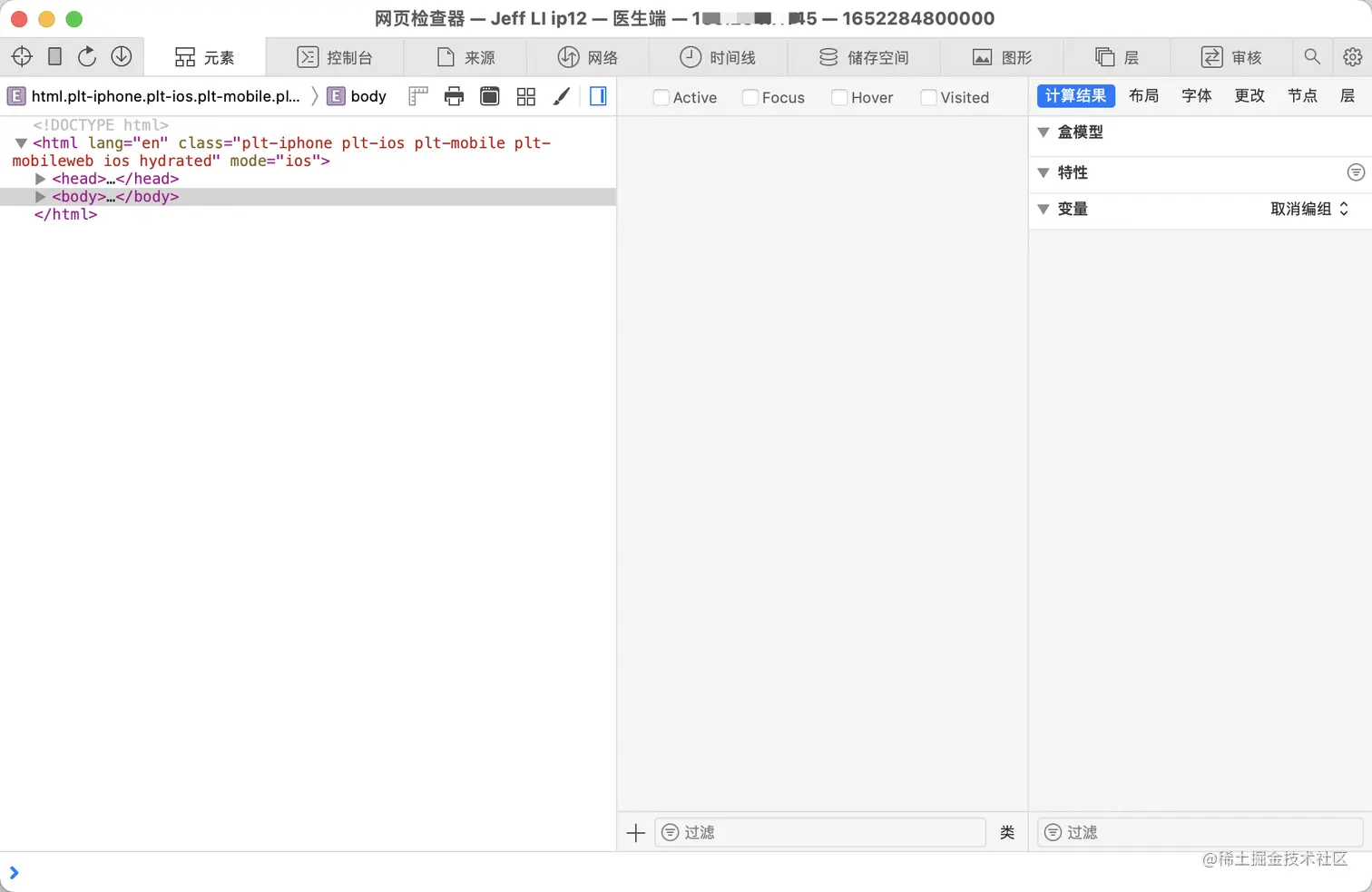This screenshot has width=1372, height=892.
Task: Enable paint flashing brush icon
Action: [562, 96]
